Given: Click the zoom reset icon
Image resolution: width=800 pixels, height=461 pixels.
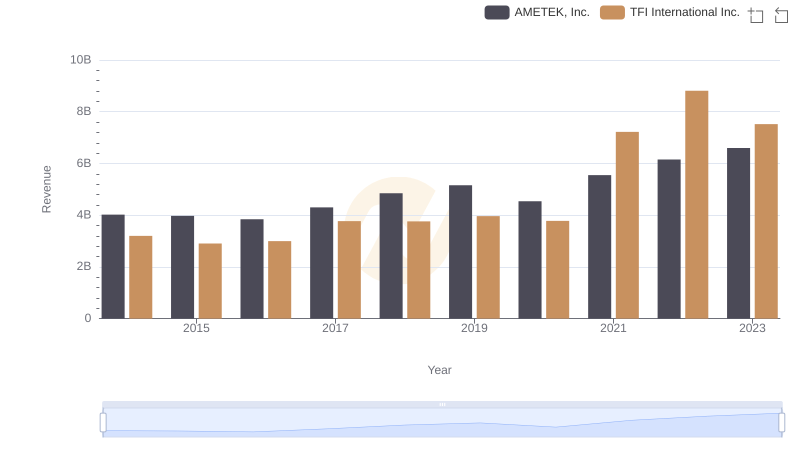Looking at the screenshot, I should point(781,15).
